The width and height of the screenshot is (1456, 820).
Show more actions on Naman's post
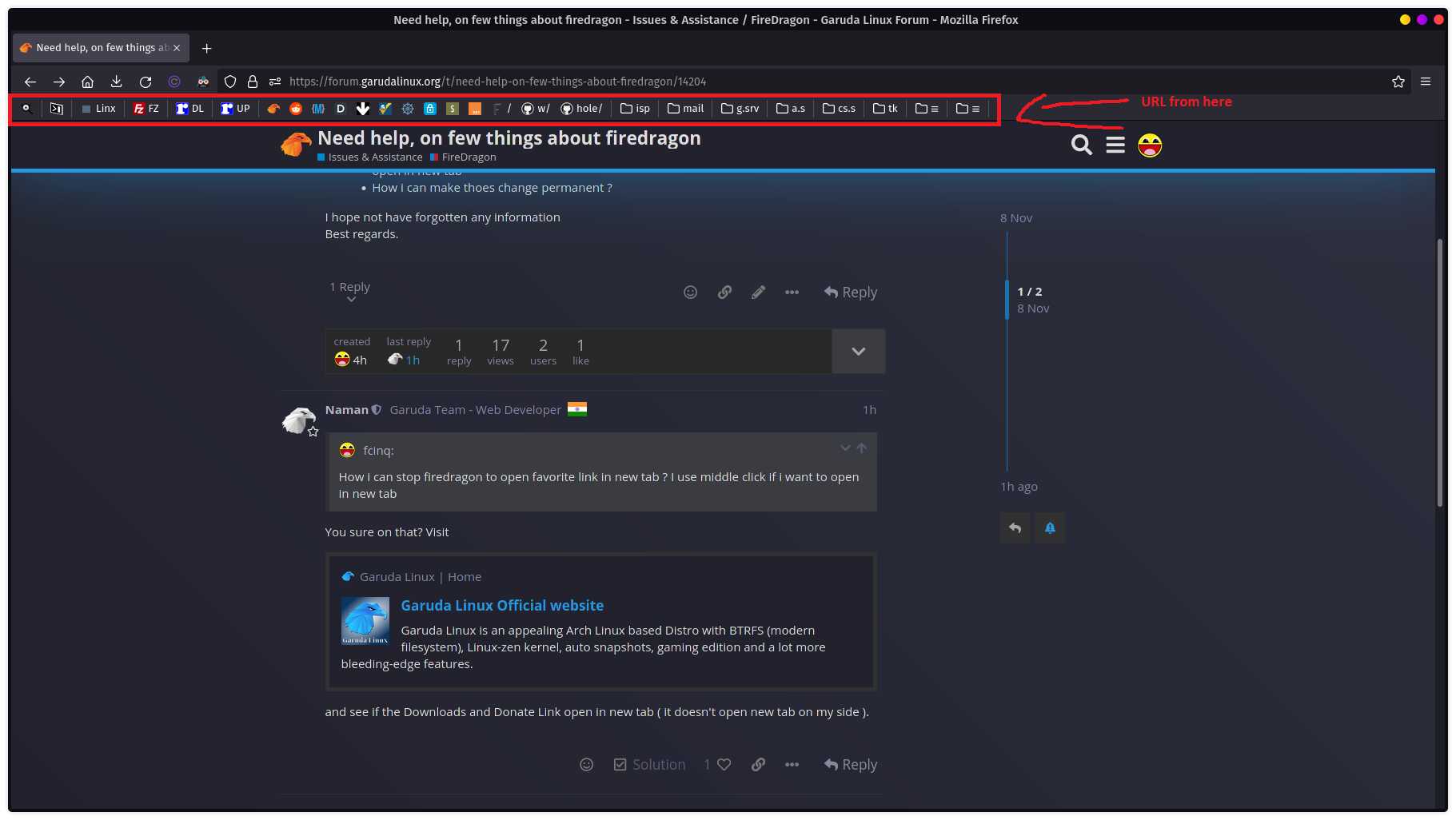(792, 765)
